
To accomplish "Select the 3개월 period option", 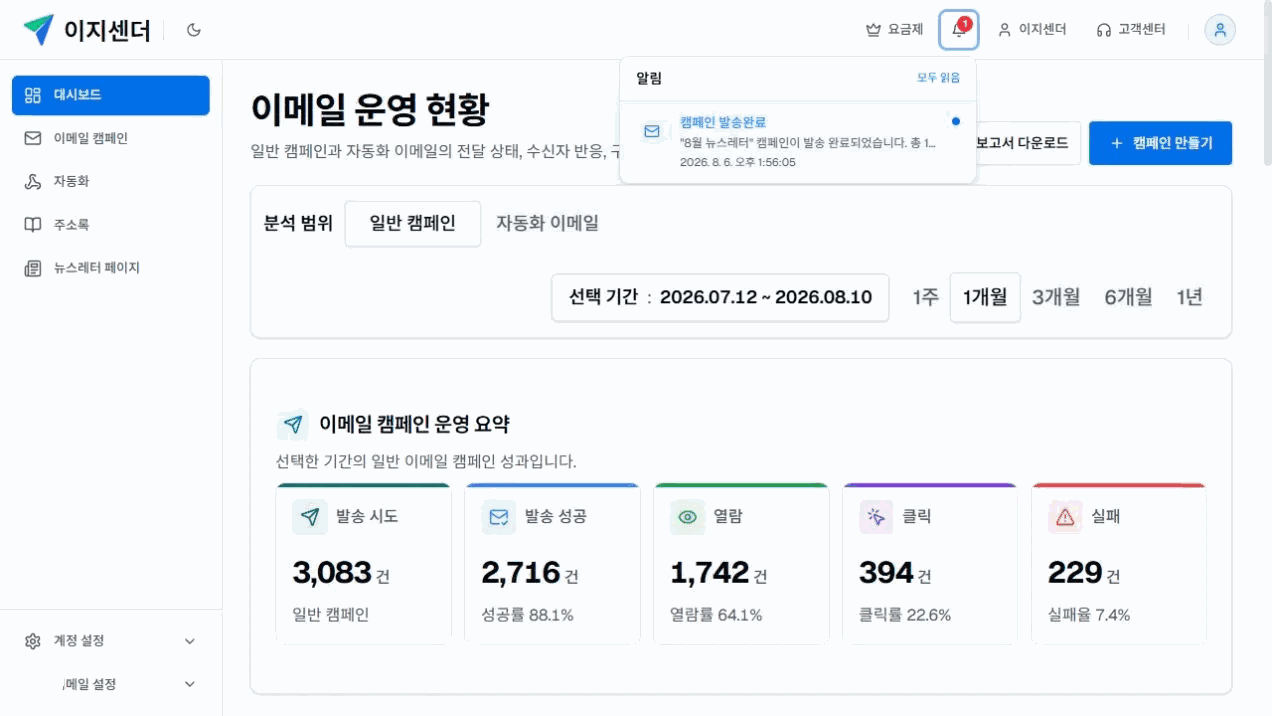I will pos(1056,297).
